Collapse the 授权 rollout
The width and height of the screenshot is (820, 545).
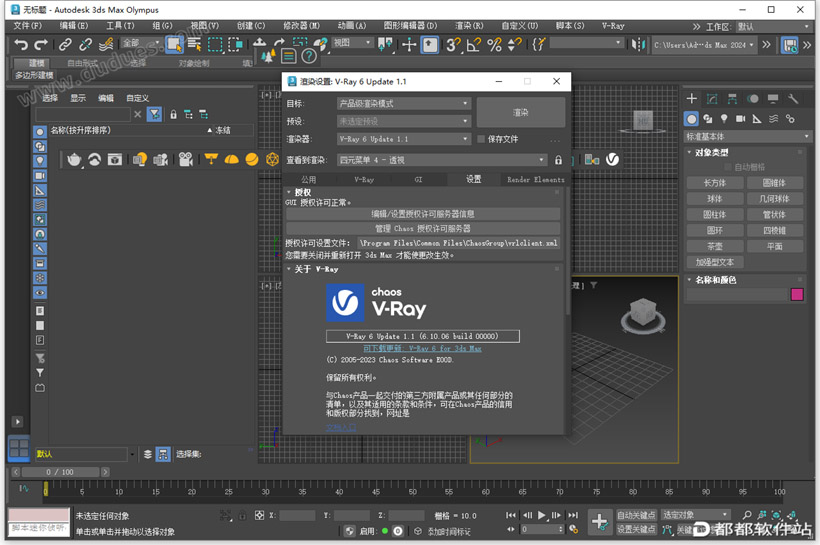289,192
